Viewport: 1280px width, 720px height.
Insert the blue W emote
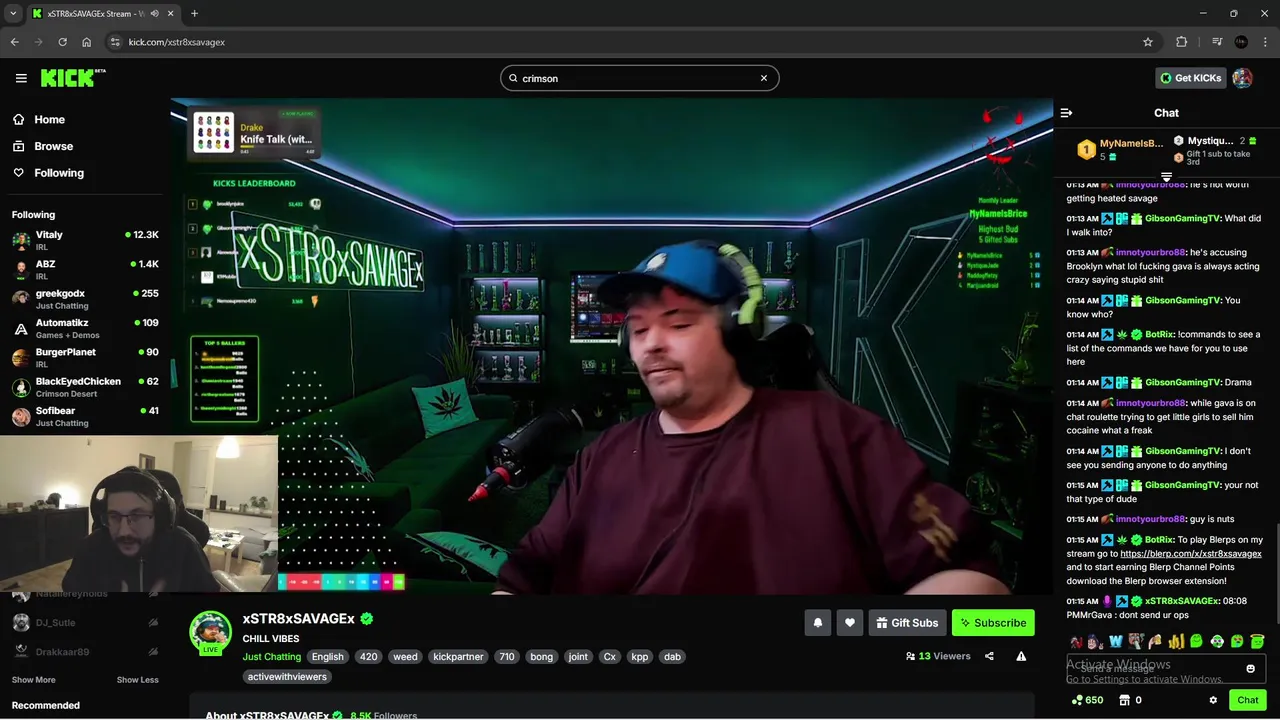click(x=1116, y=641)
